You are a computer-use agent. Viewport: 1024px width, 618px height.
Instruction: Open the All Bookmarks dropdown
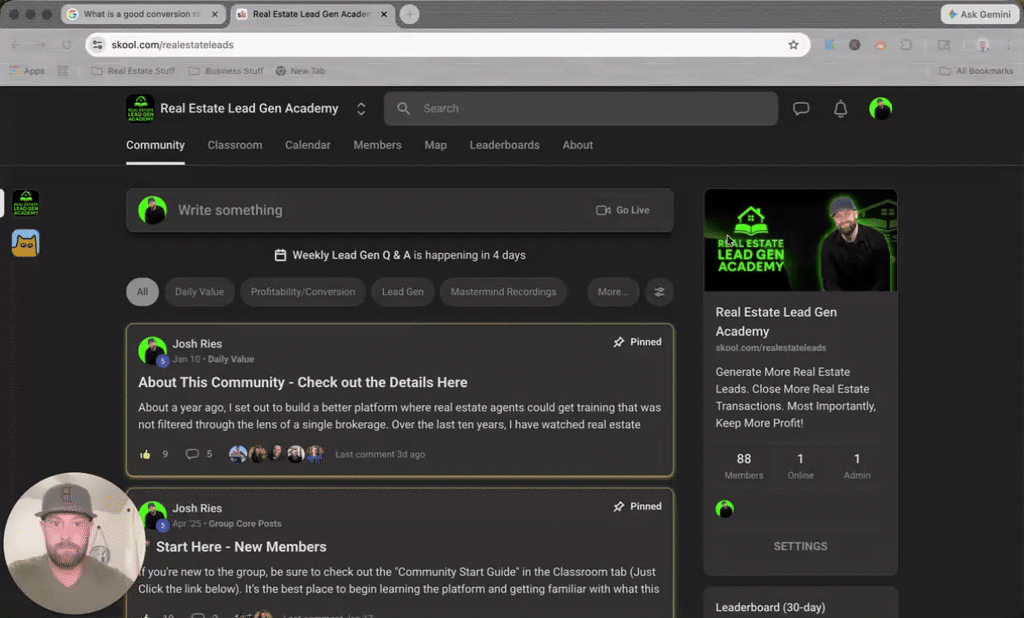pyautogui.click(x=976, y=70)
